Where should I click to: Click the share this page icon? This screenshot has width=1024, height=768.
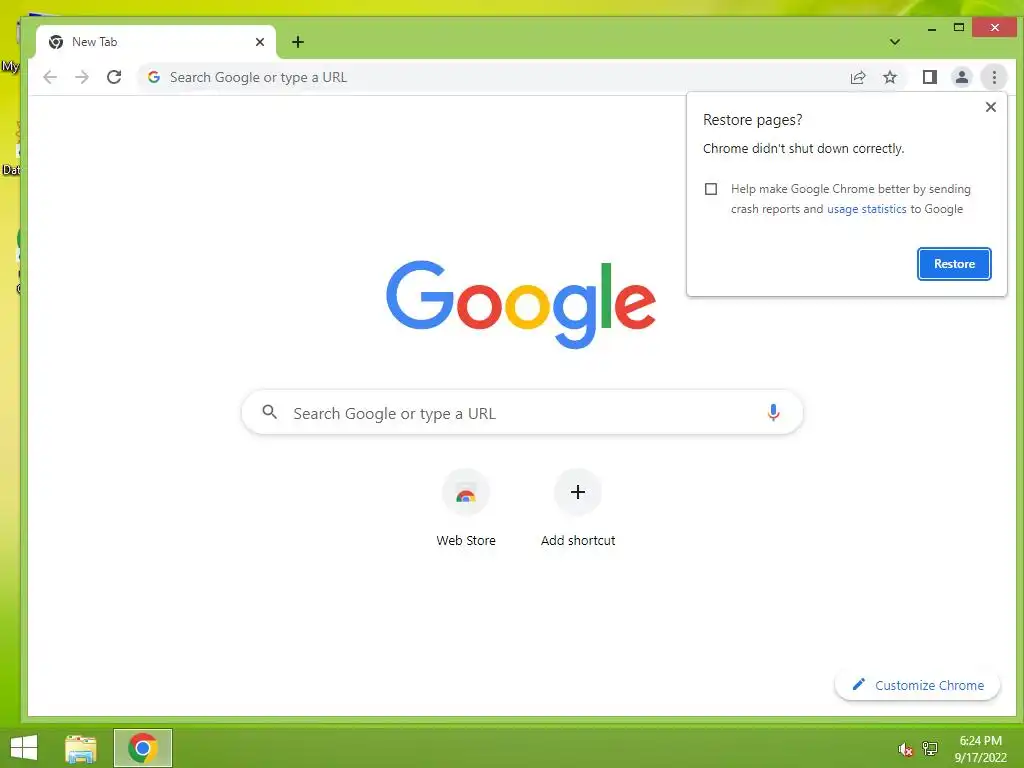tap(857, 77)
